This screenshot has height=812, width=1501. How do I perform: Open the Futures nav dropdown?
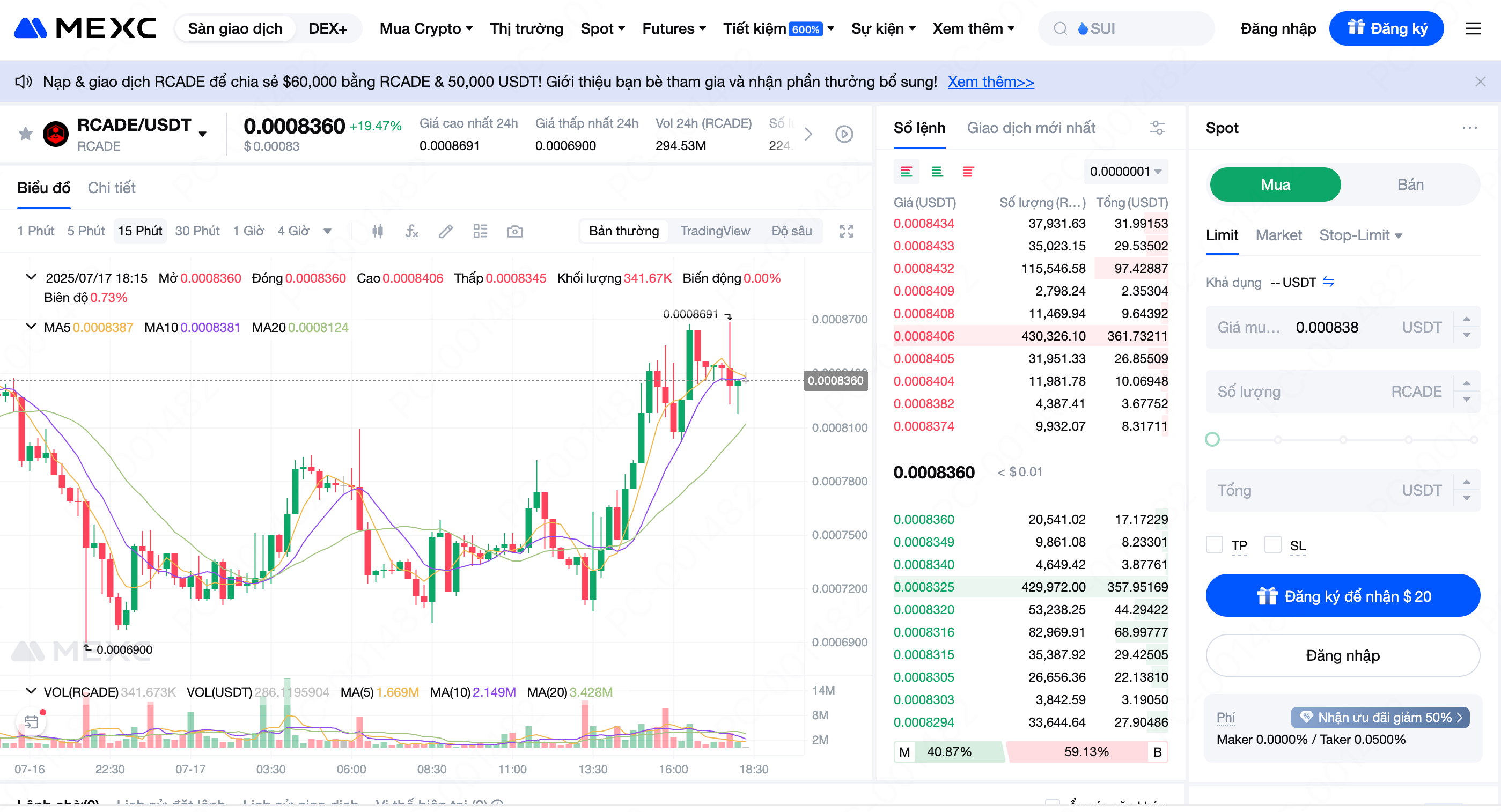click(674, 28)
